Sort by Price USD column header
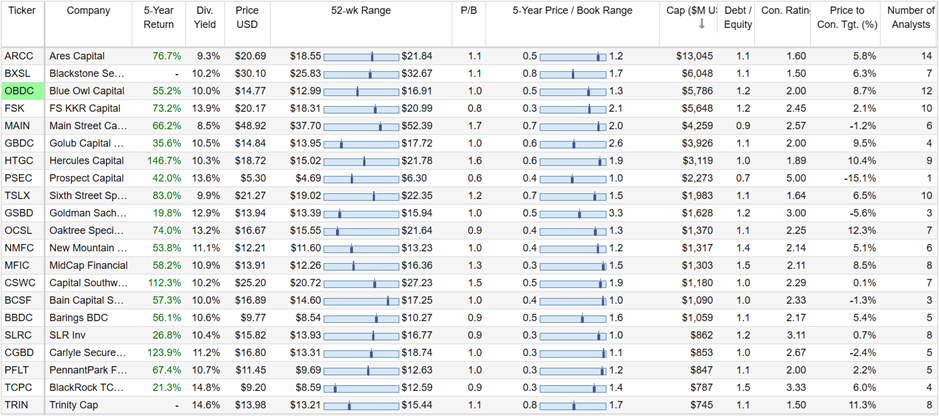 (247, 17)
